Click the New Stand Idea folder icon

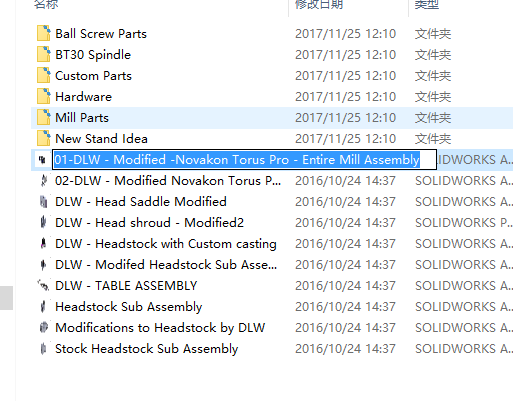pos(44,138)
